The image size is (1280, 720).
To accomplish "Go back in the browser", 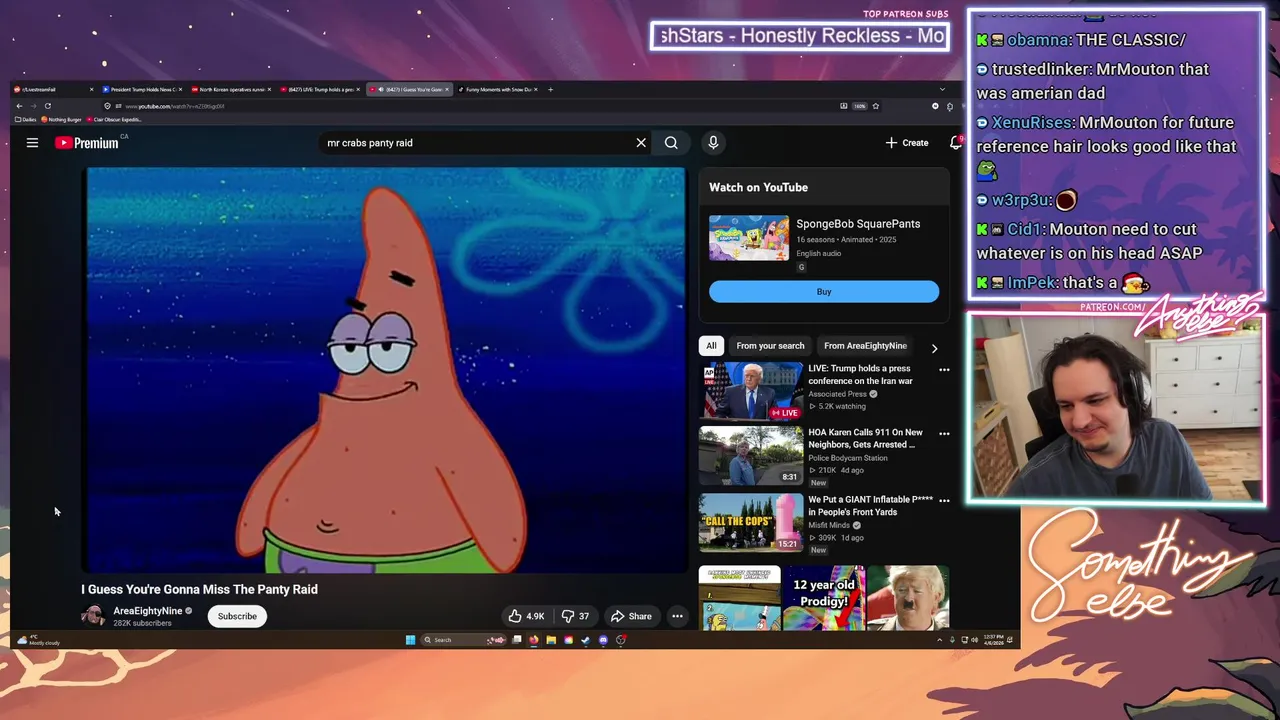I will [19, 106].
